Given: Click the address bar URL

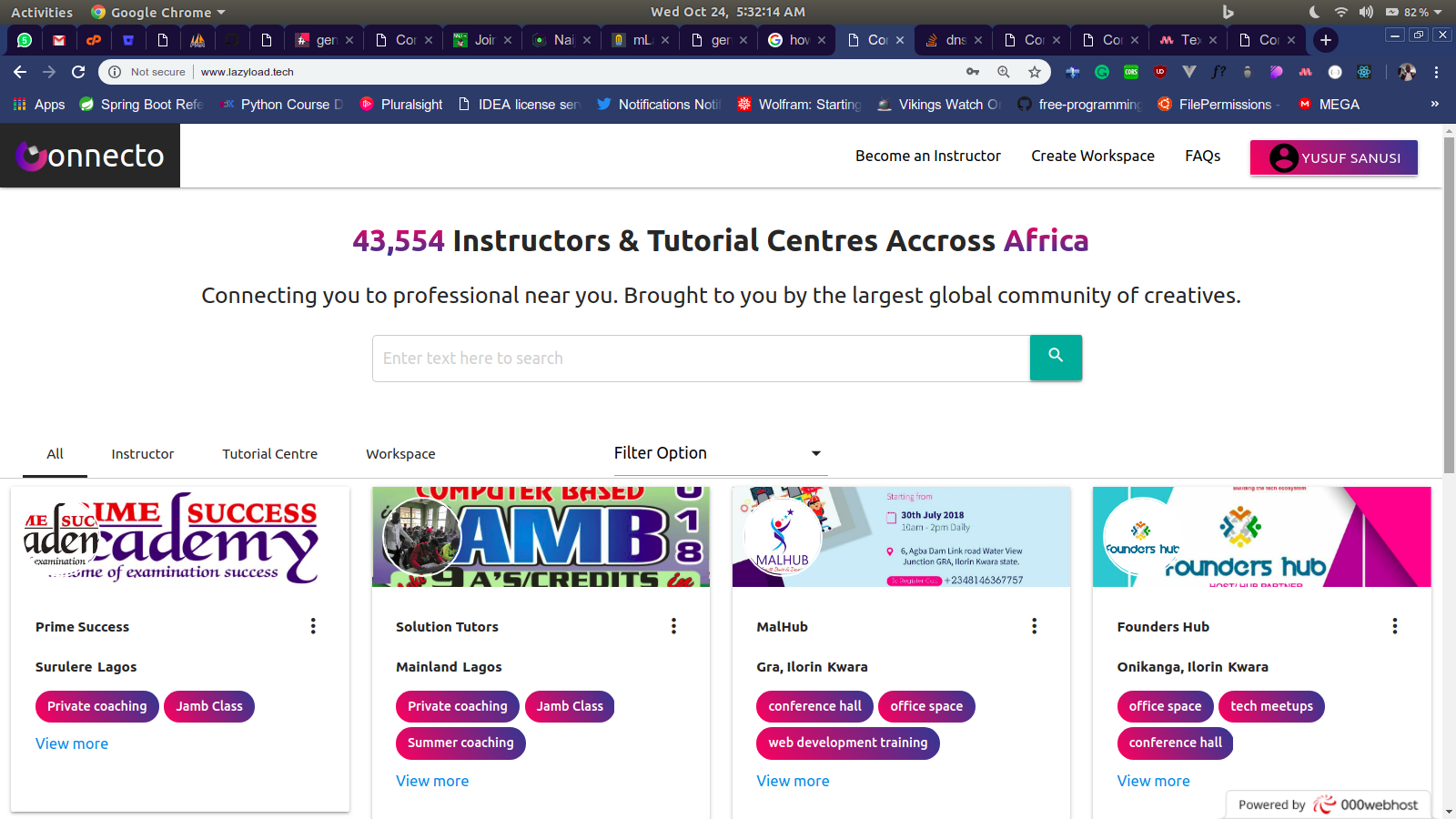Looking at the screenshot, I should pyautogui.click(x=248, y=72).
